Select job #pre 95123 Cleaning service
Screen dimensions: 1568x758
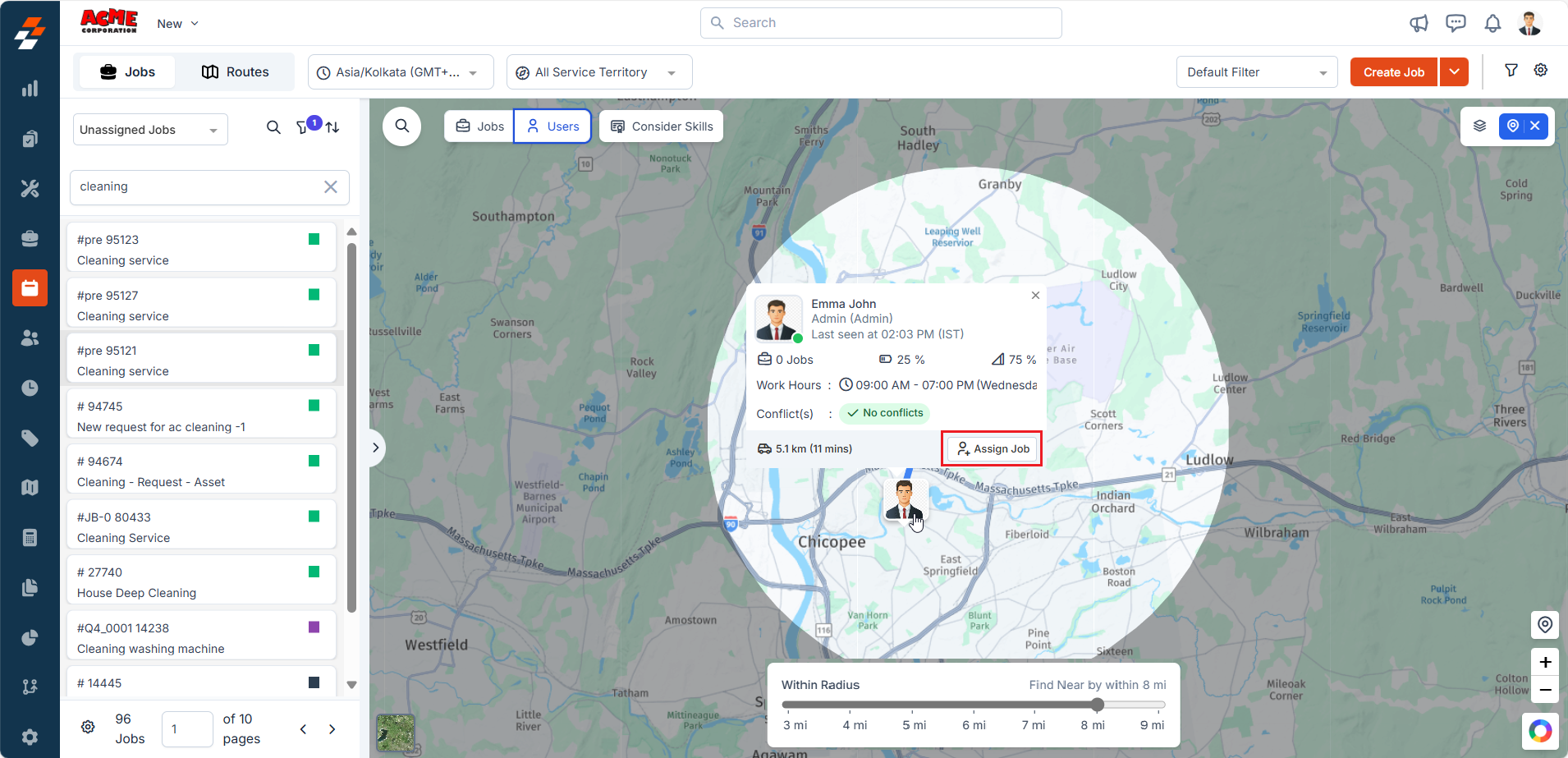pyautogui.click(x=201, y=246)
